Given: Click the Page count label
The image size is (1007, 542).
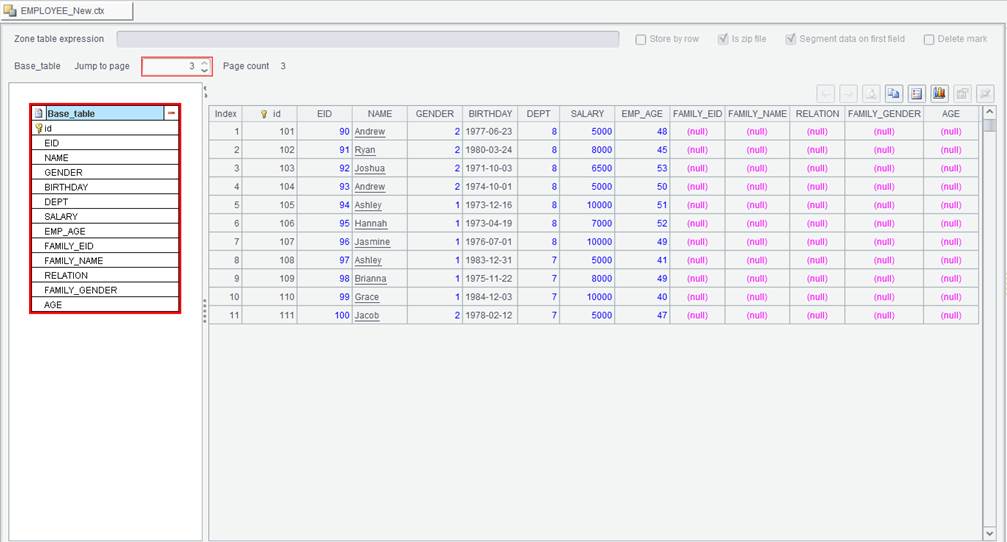Looking at the screenshot, I should (x=246, y=66).
